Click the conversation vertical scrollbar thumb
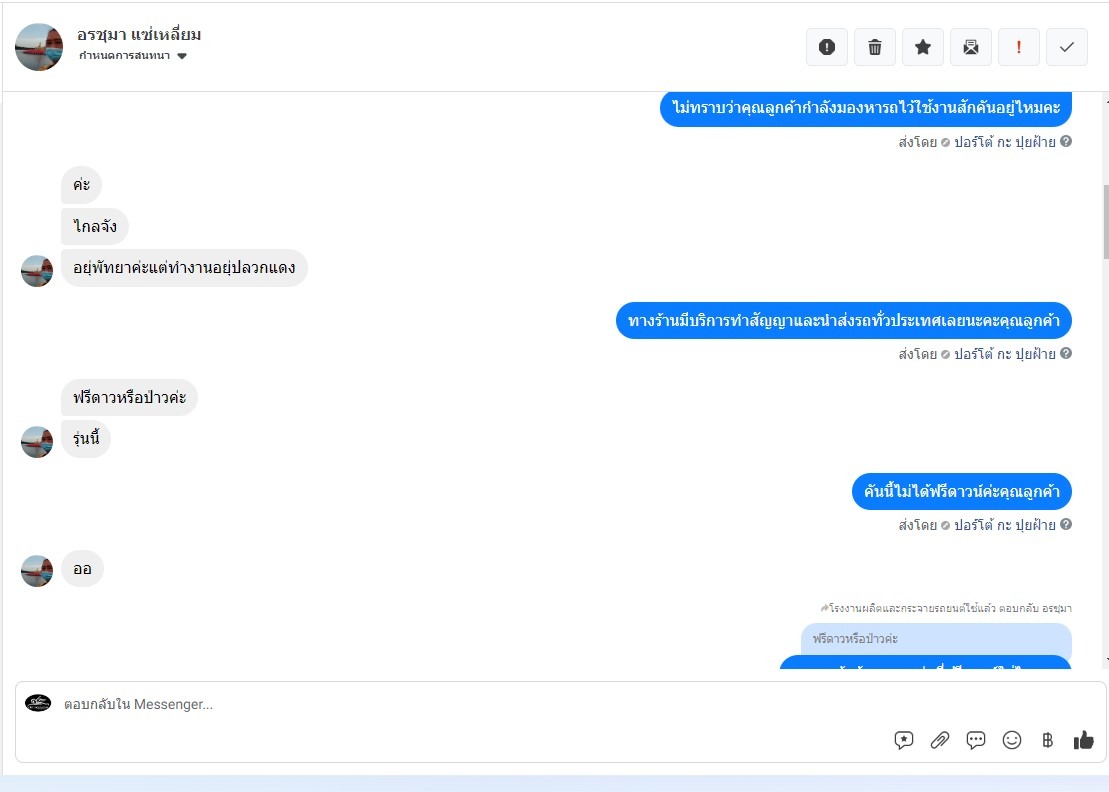 (x=1105, y=222)
